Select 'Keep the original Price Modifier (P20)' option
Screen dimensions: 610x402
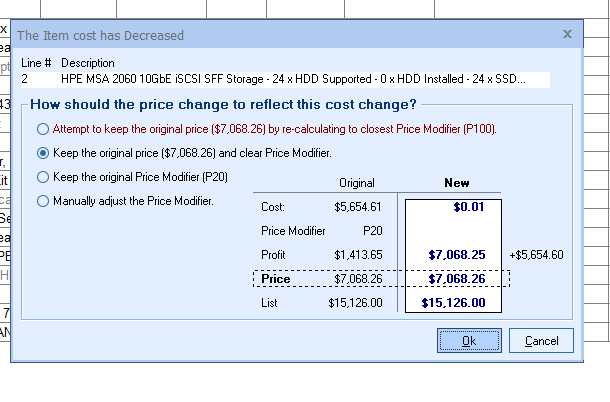point(42,177)
